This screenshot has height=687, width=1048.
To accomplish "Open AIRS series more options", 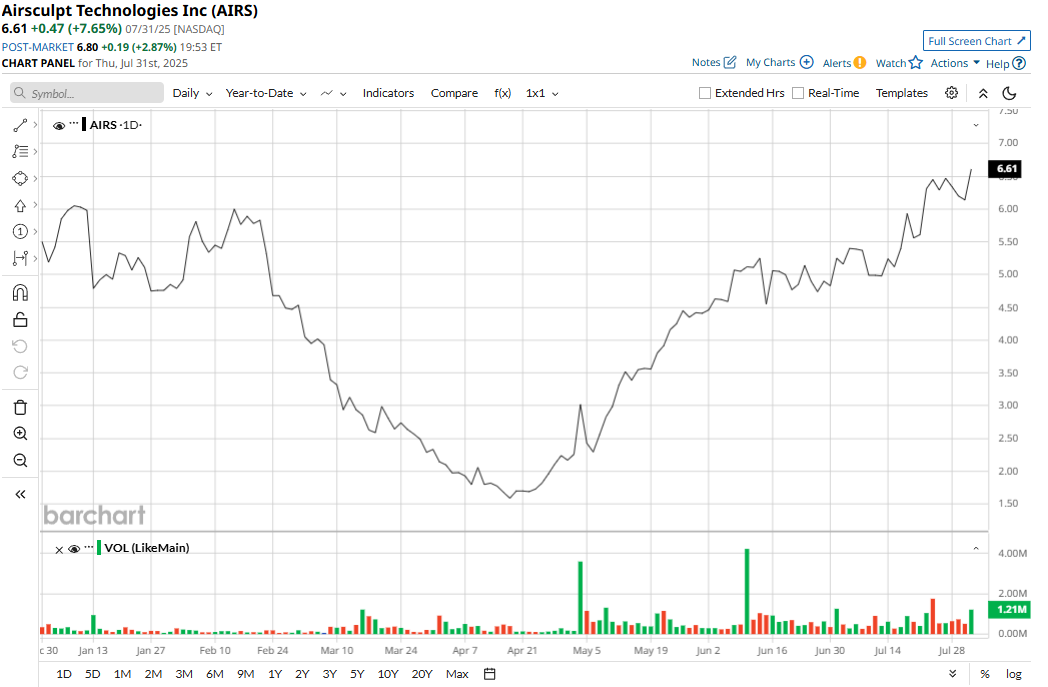I will [x=74, y=123].
